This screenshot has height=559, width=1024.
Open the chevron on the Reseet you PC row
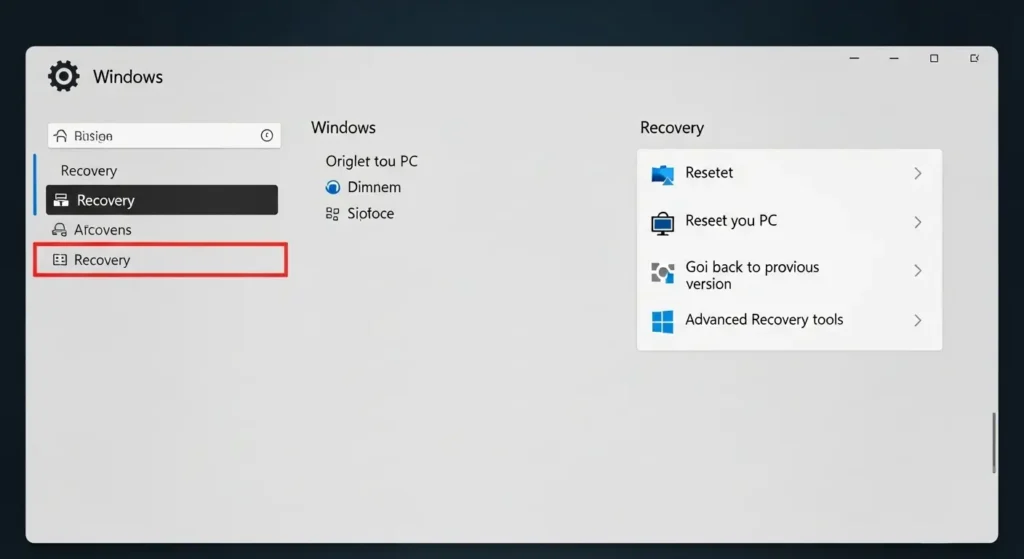(x=918, y=222)
